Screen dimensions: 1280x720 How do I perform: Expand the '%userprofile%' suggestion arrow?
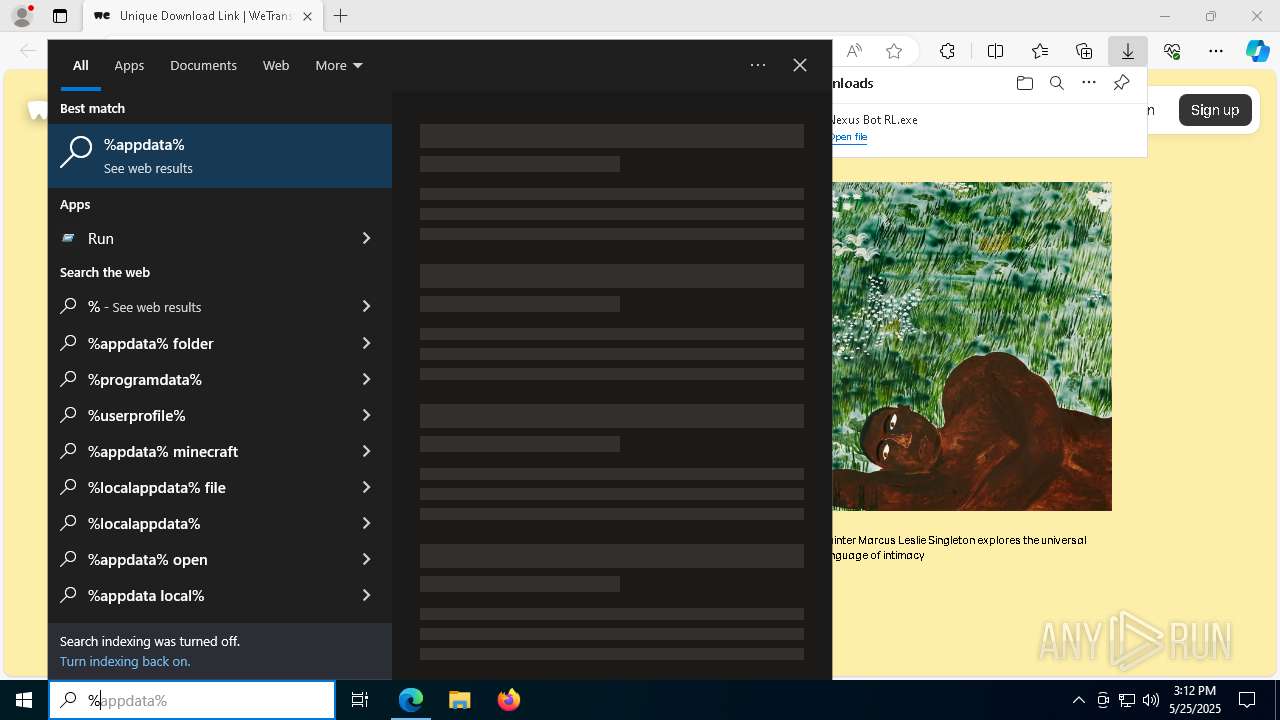point(366,415)
